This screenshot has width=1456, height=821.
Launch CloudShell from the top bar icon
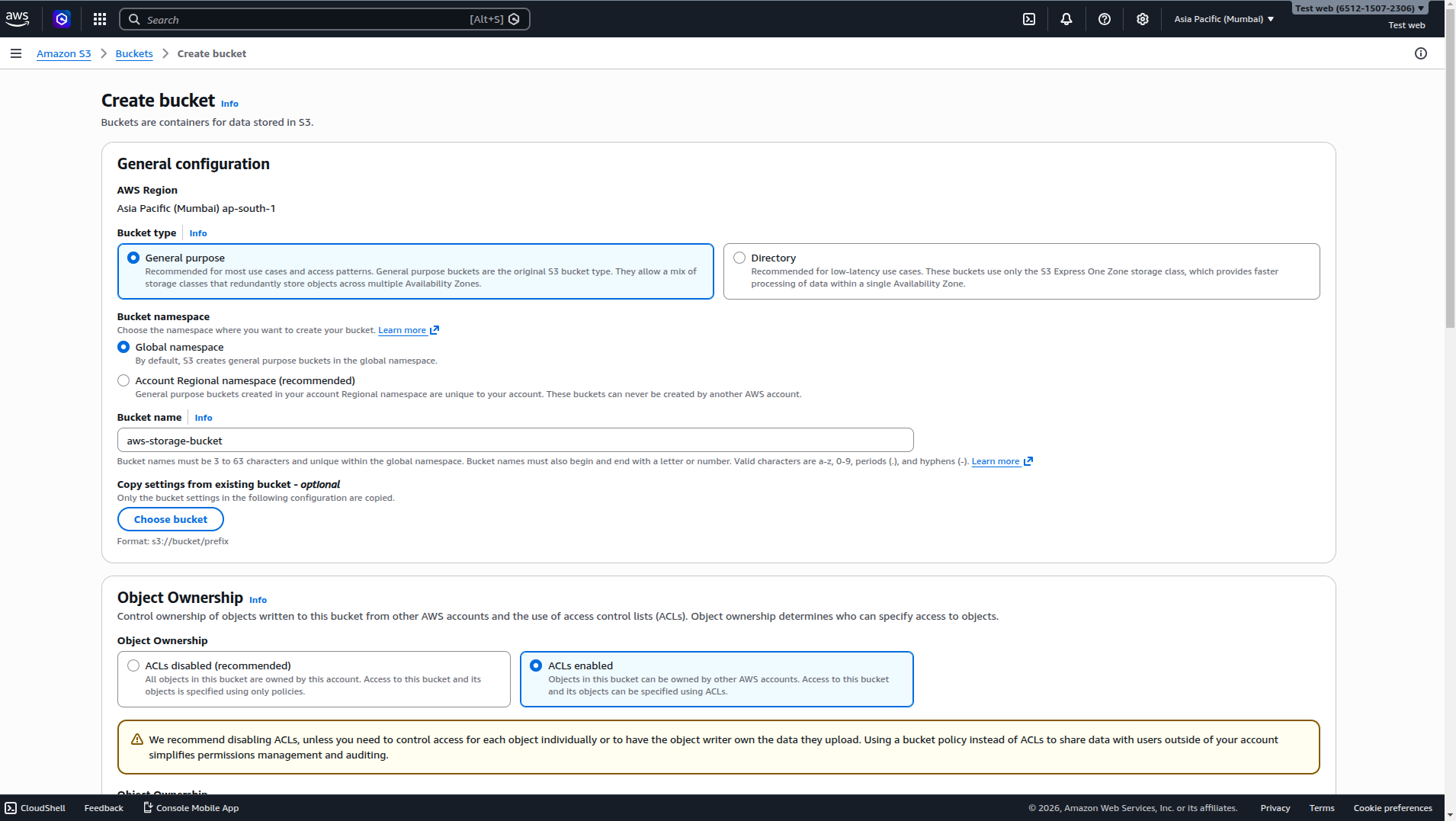click(x=1029, y=19)
